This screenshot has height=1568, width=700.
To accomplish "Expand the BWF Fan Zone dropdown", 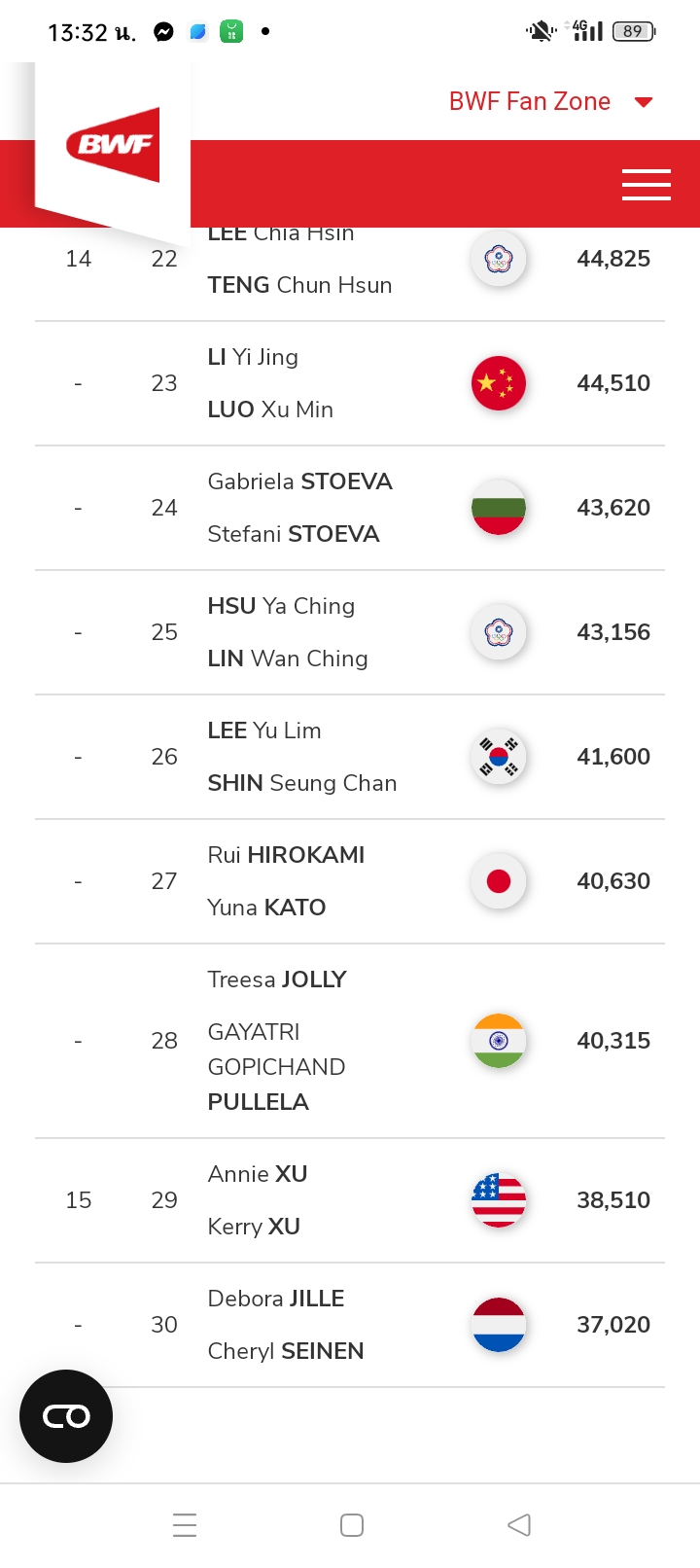I will [550, 101].
